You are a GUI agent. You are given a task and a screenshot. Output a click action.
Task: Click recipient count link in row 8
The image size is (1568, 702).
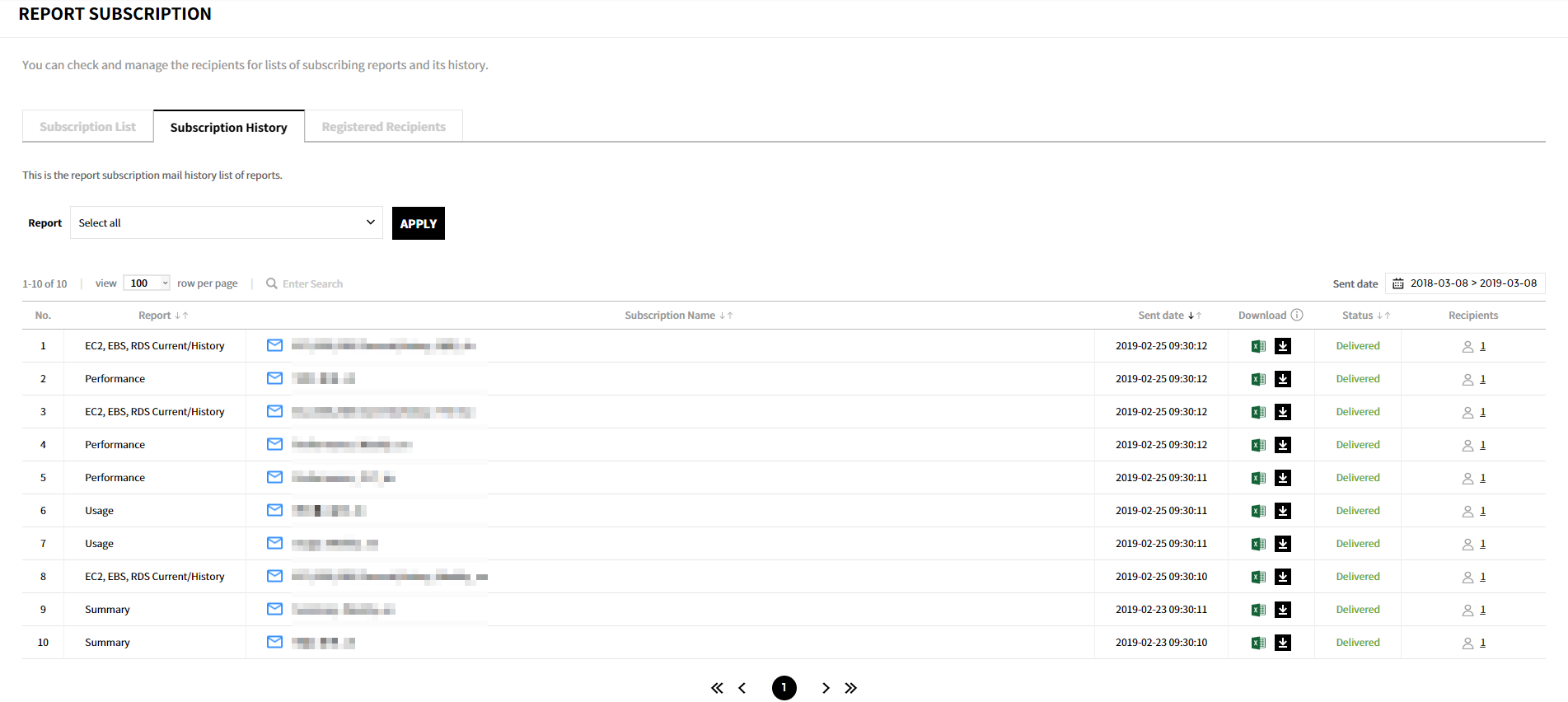pyautogui.click(x=1482, y=577)
